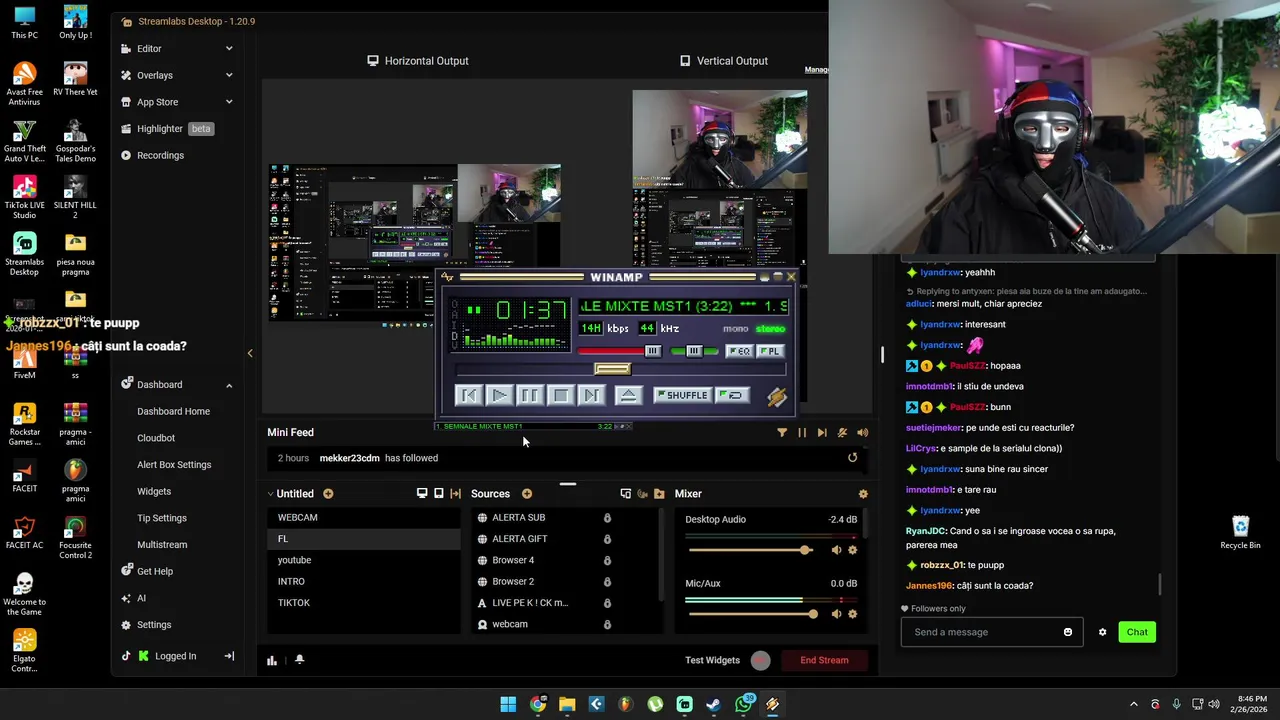1280x720 pixels.
Task: Switch to Vertical Output view
Action: [723, 61]
